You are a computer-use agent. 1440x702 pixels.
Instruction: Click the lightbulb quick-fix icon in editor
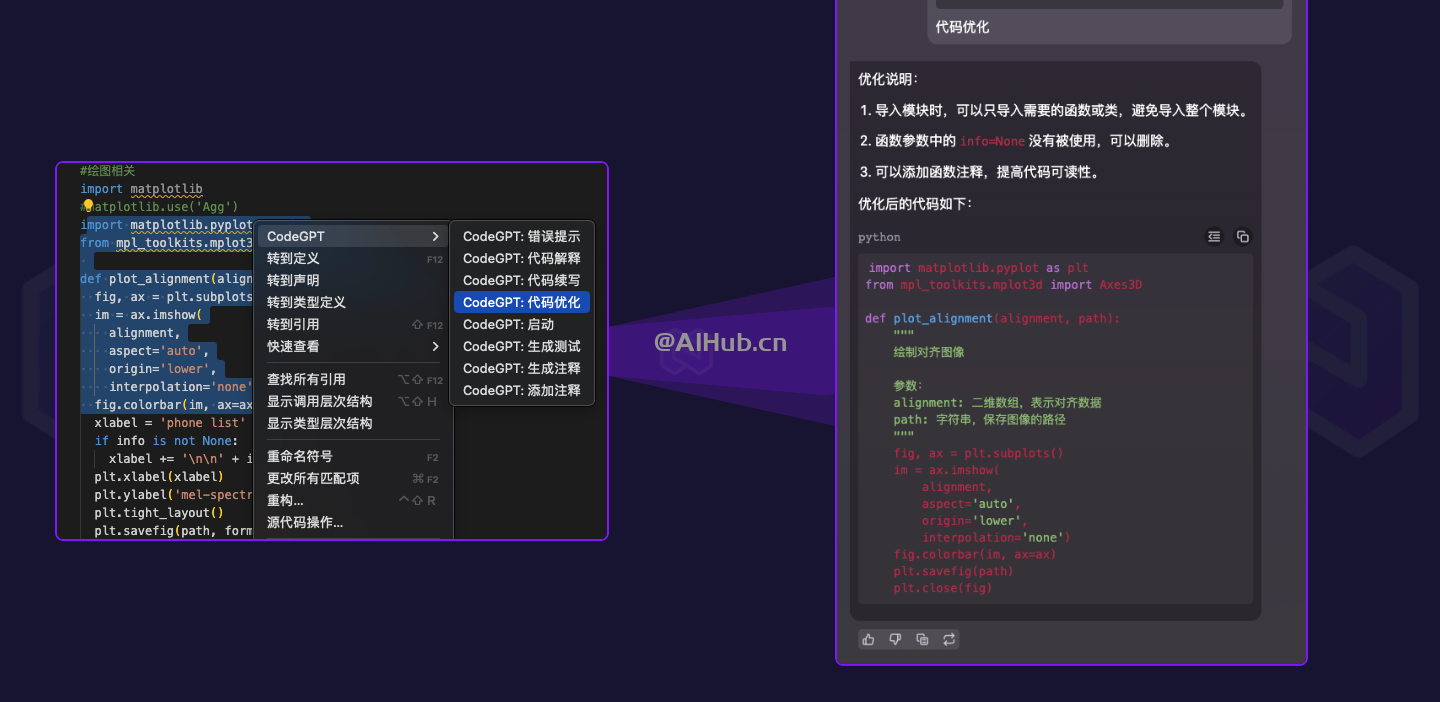click(x=87, y=205)
